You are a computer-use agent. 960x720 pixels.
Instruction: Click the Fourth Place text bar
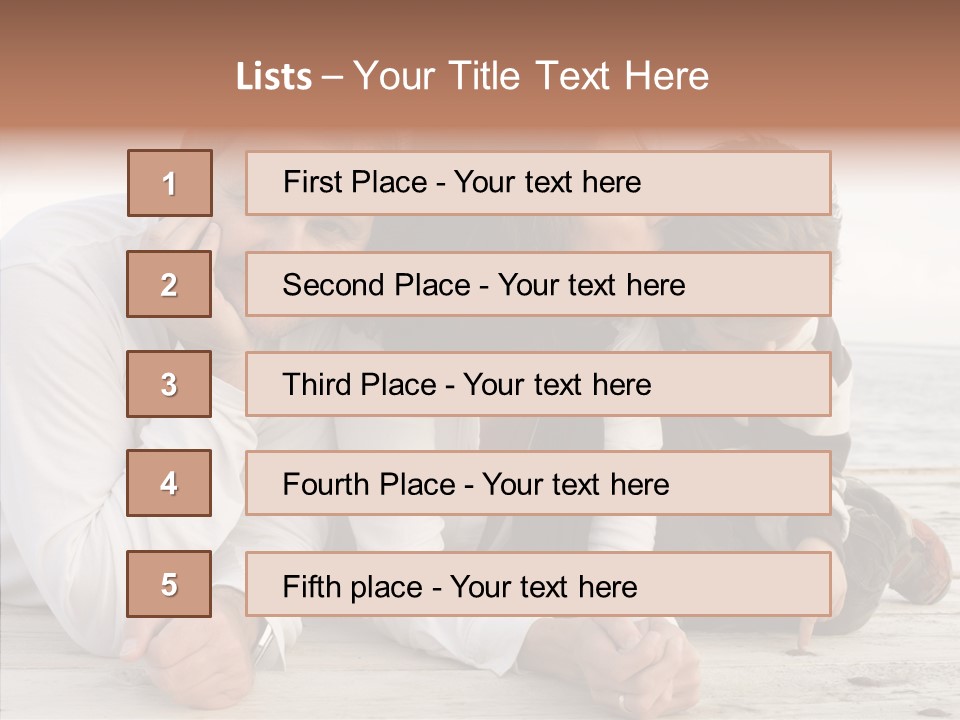538,484
